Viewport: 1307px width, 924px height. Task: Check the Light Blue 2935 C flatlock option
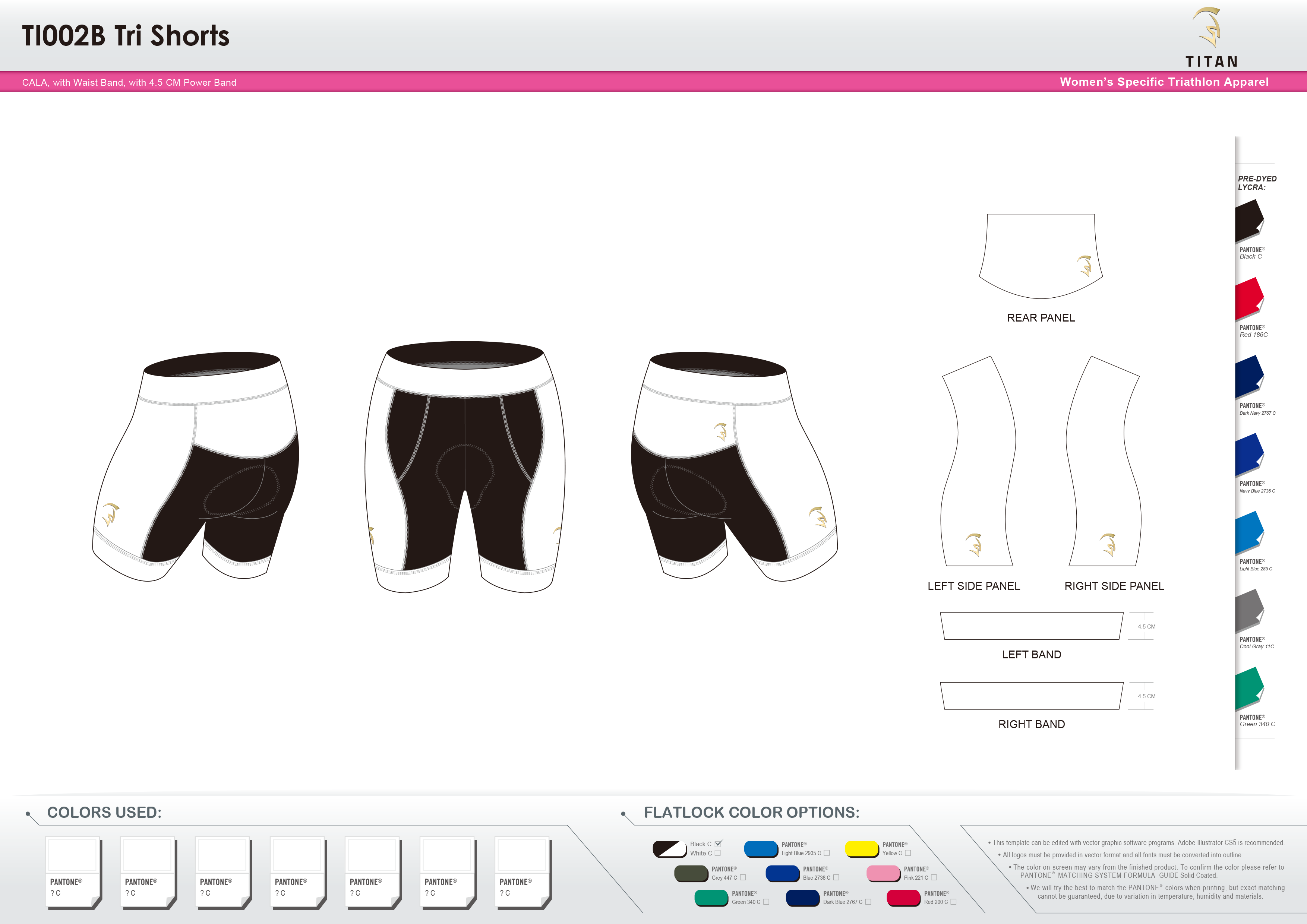pos(828,853)
